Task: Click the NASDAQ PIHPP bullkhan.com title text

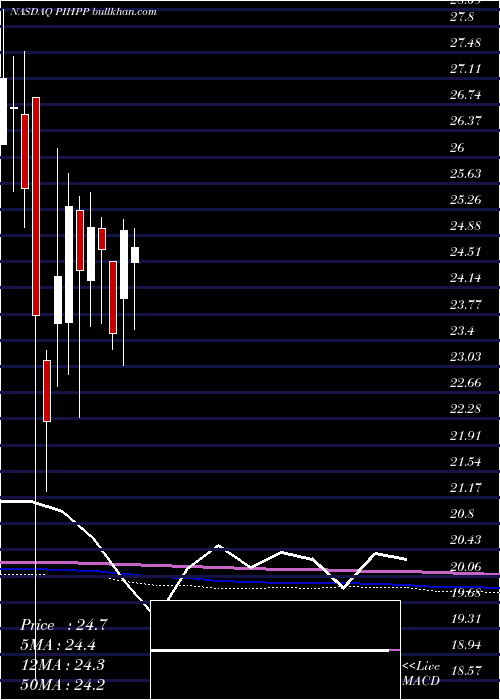Action: 83,12
